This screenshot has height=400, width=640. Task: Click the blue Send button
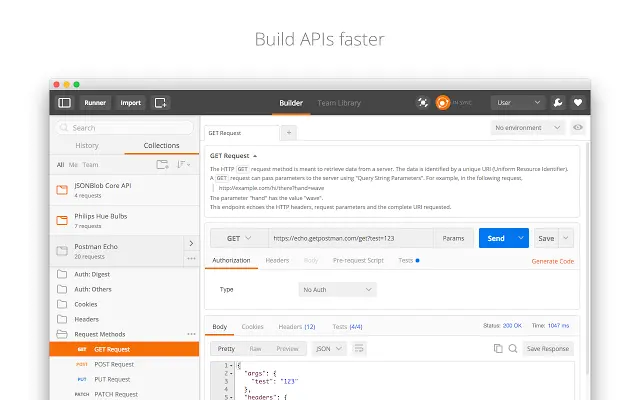(x=496, y=238)
